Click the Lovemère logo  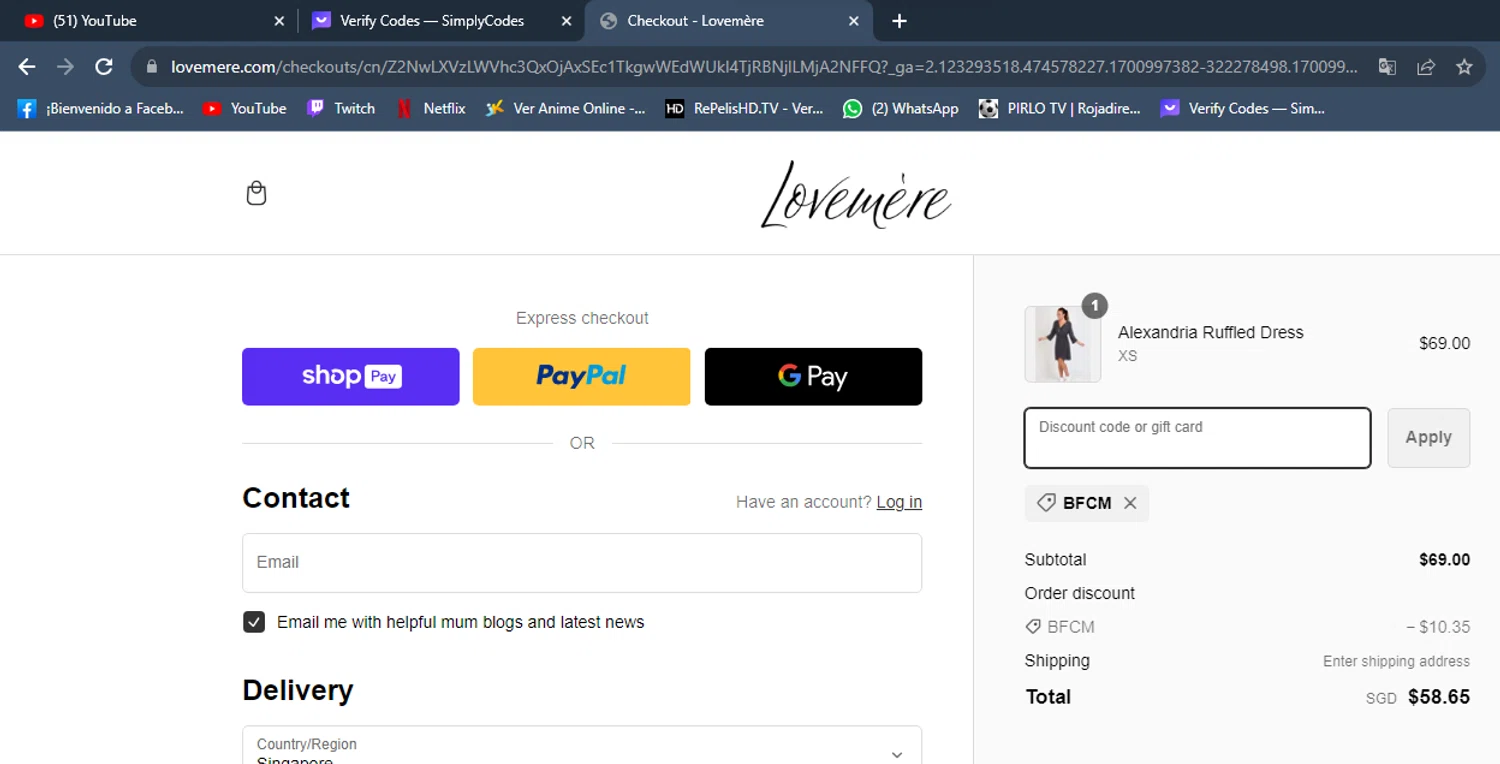(856, 195)
